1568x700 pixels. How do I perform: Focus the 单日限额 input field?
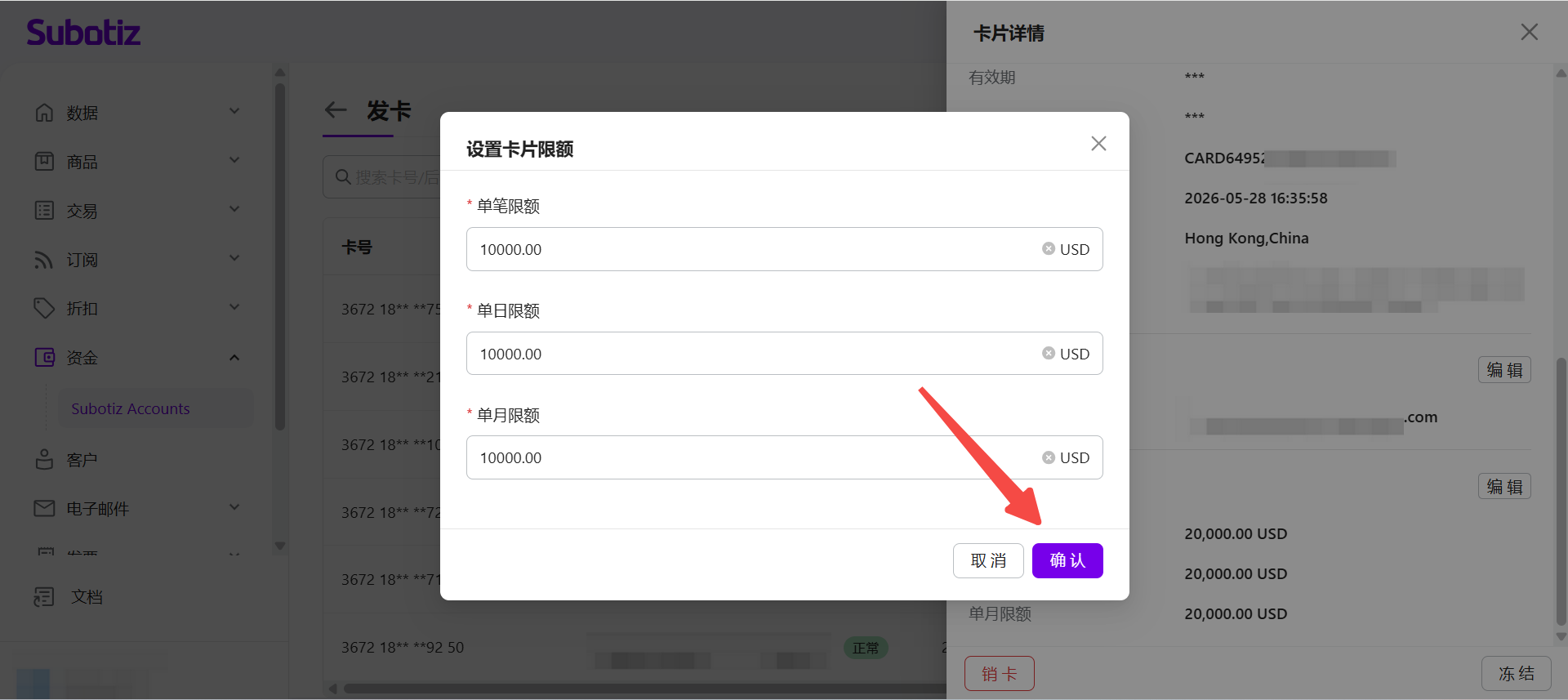[x=784, y=354]
